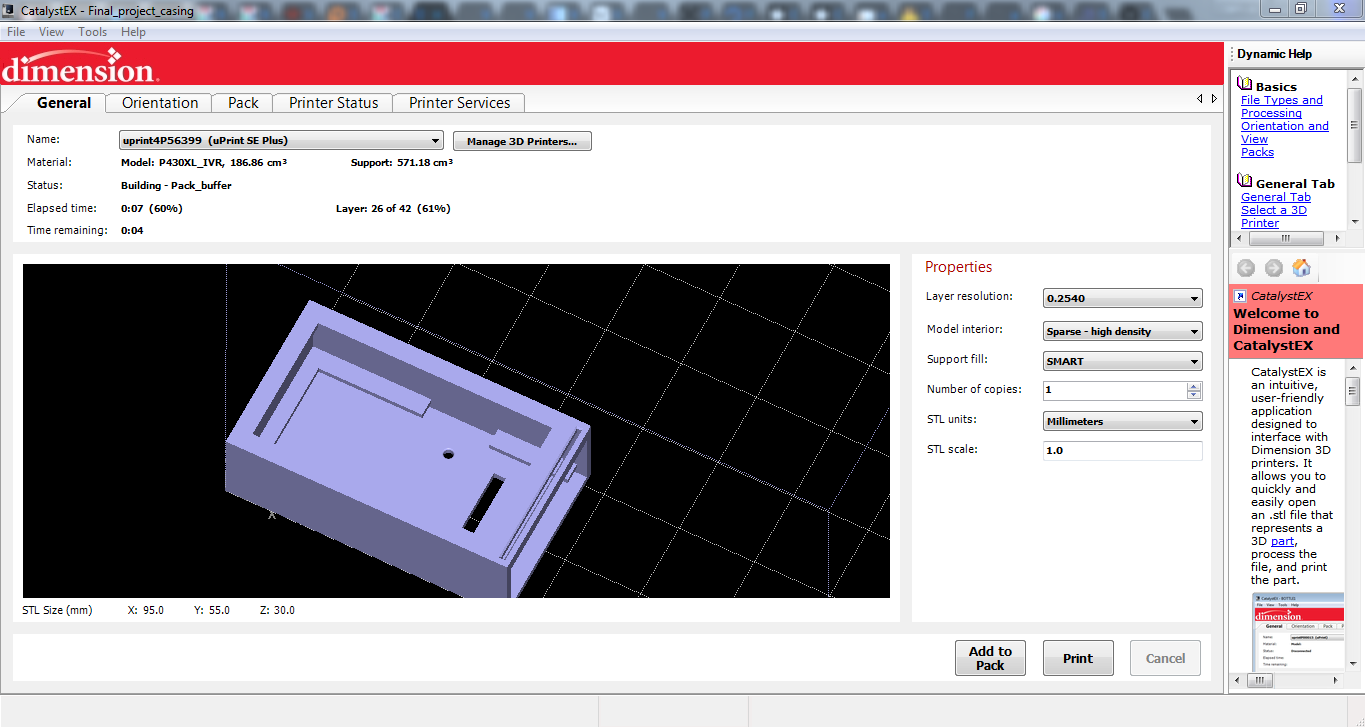Click the Time remaining '0:04' value

pyautogui.click(x=133, y=231)
